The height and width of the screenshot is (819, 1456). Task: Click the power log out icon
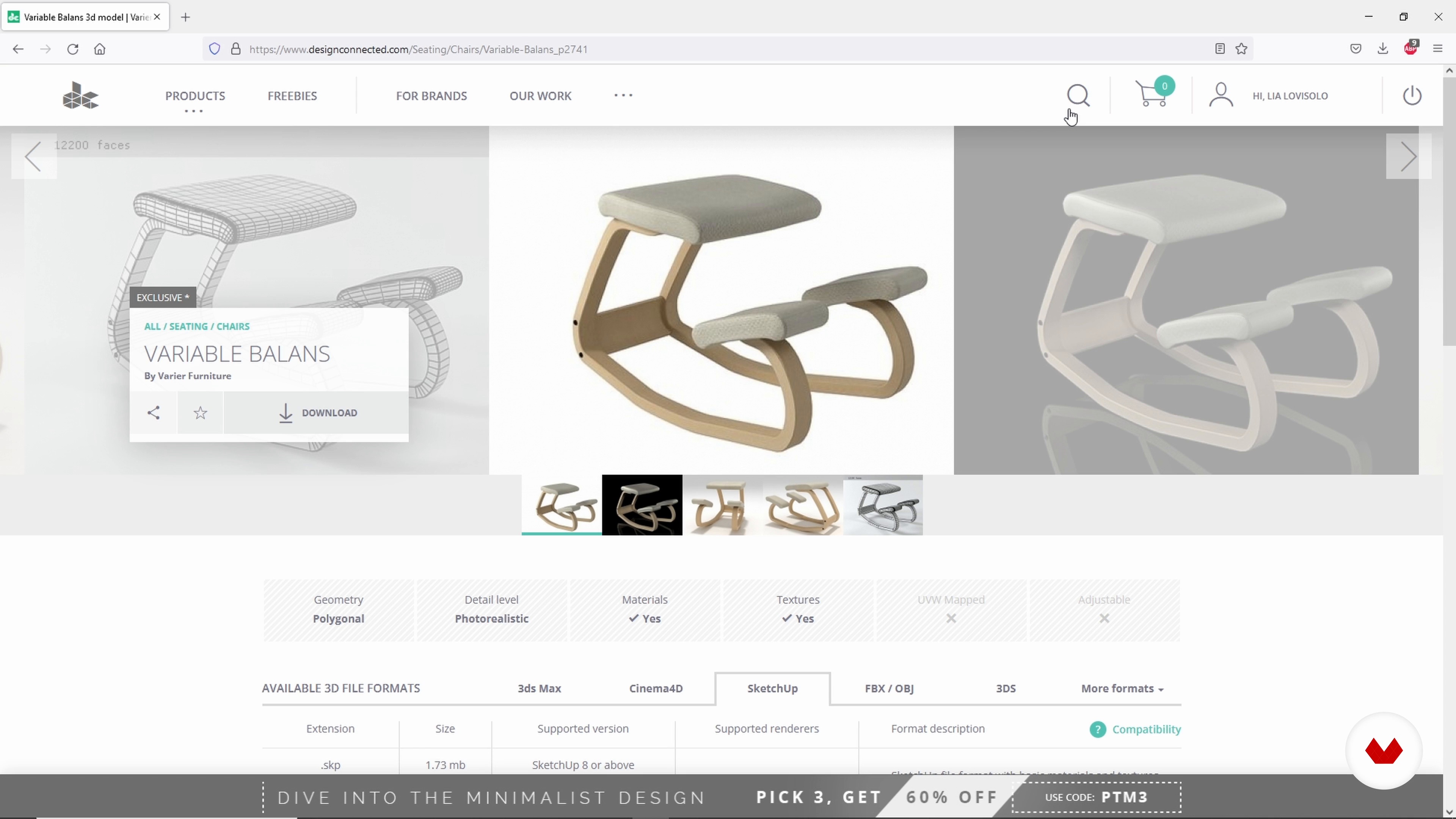[x=1412, y=95]
